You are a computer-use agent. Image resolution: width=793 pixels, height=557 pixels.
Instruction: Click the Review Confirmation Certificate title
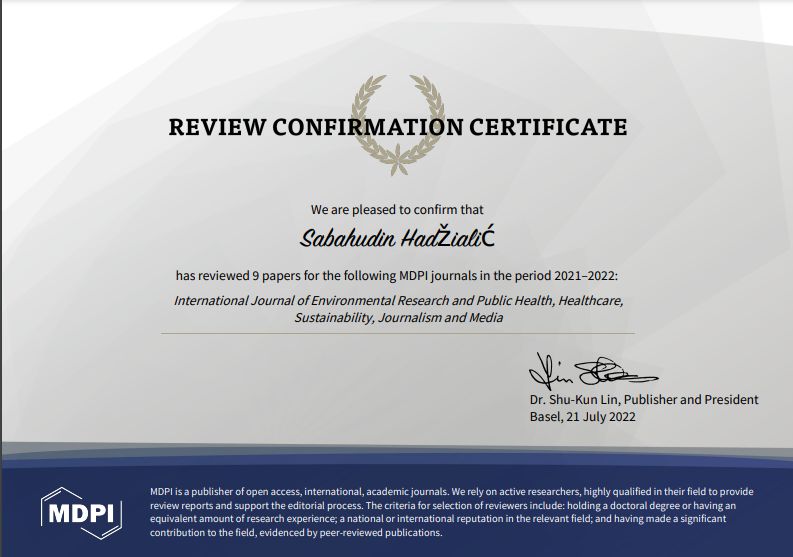398,127
